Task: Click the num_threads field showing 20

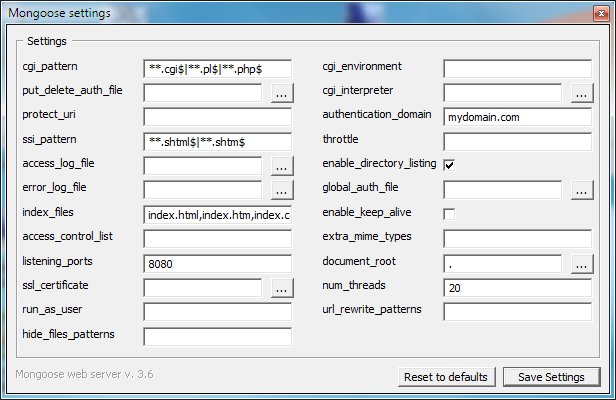Action: tap(517, 287)
